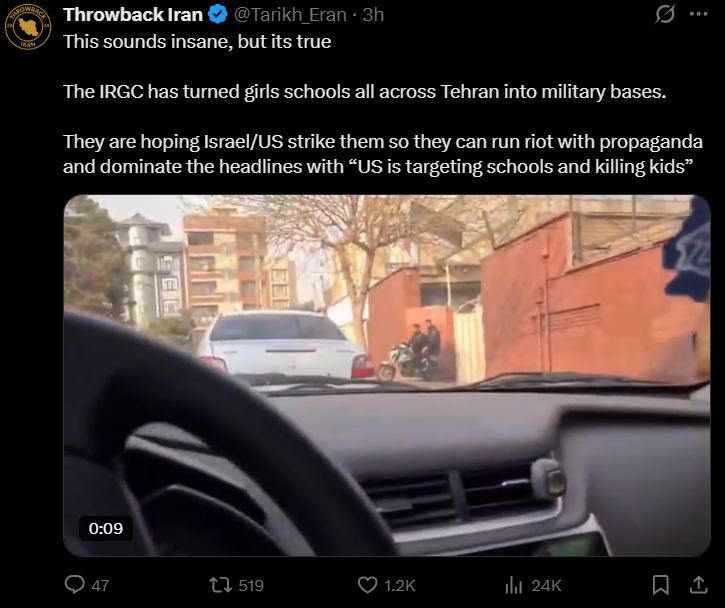This screenshot has width=725, height=608.
Task: Toggle the bookmark icon for this post
Action: point(660,585)
